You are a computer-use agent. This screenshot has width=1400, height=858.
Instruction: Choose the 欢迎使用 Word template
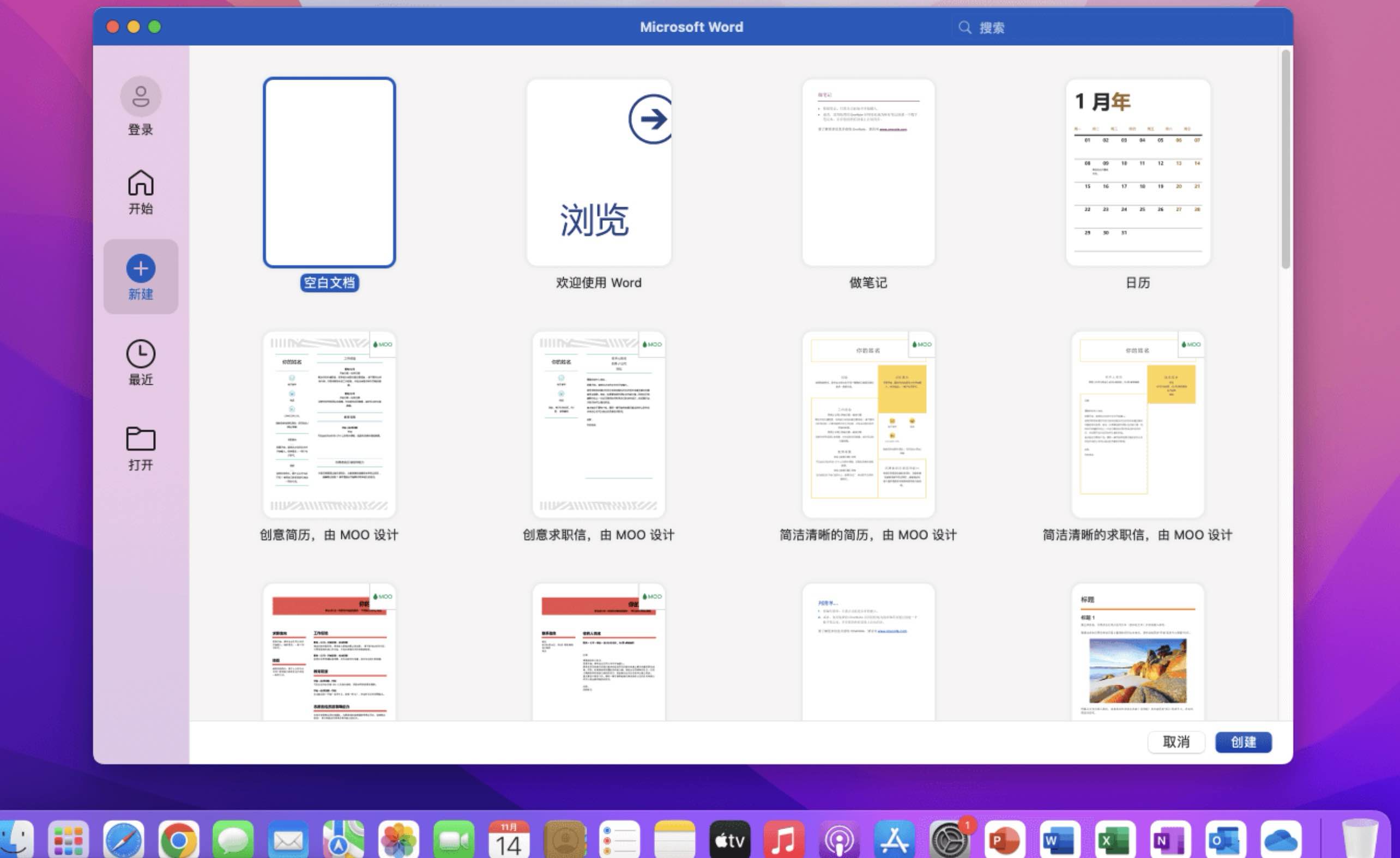(x=599, y=172)
